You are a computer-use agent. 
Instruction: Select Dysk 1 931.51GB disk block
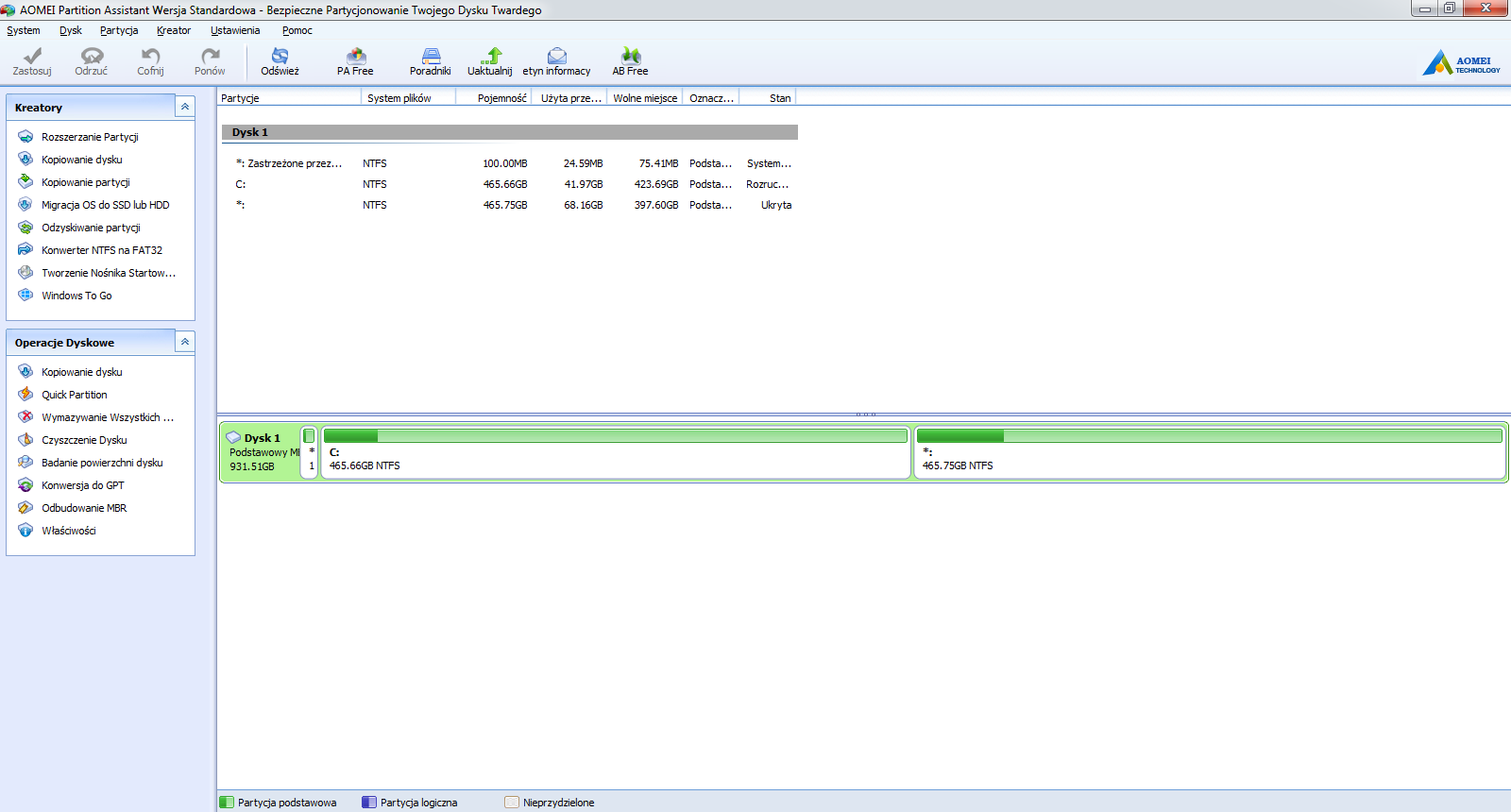(262, 452)
